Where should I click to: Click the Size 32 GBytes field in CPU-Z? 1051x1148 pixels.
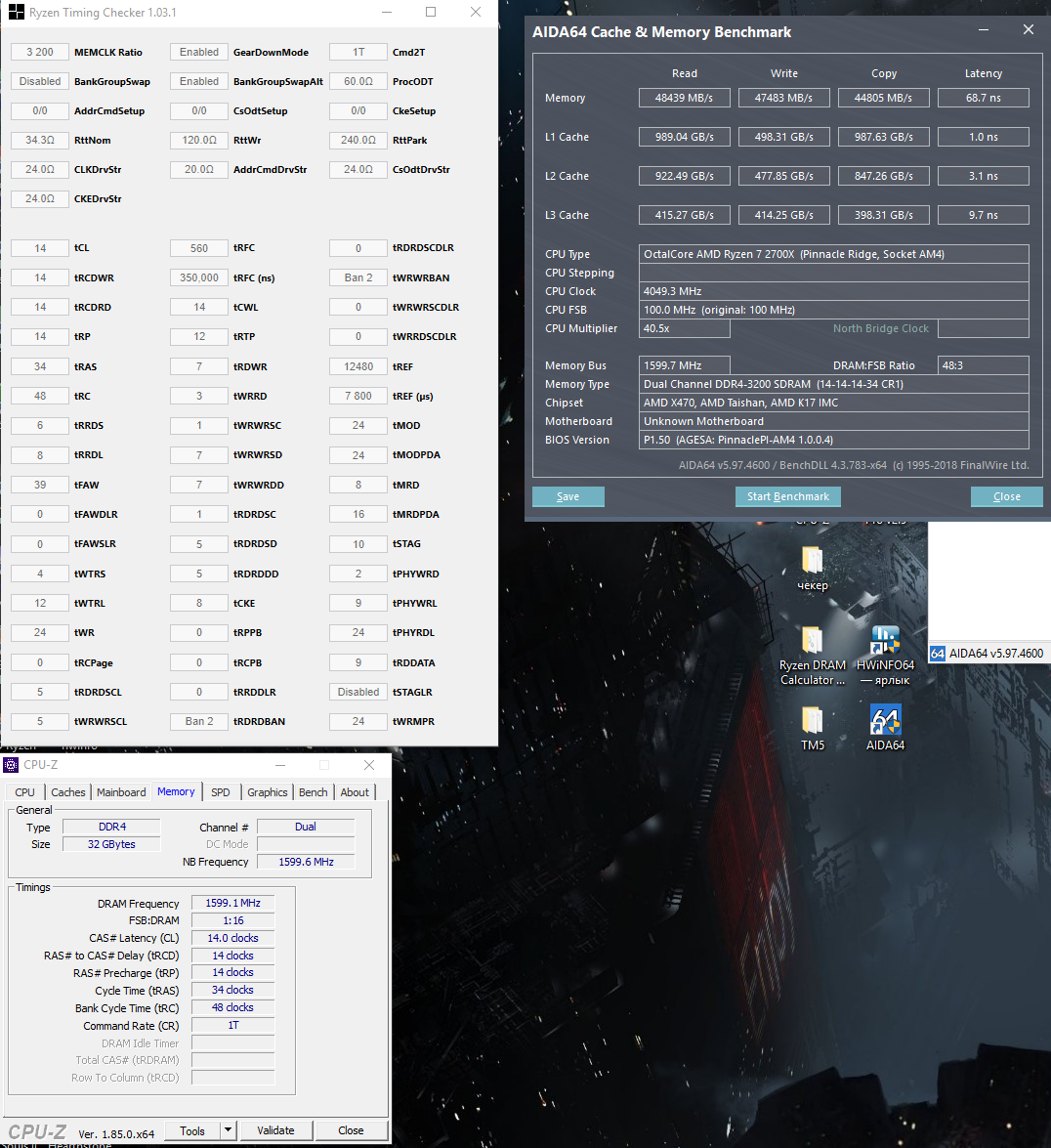[111, 844]
